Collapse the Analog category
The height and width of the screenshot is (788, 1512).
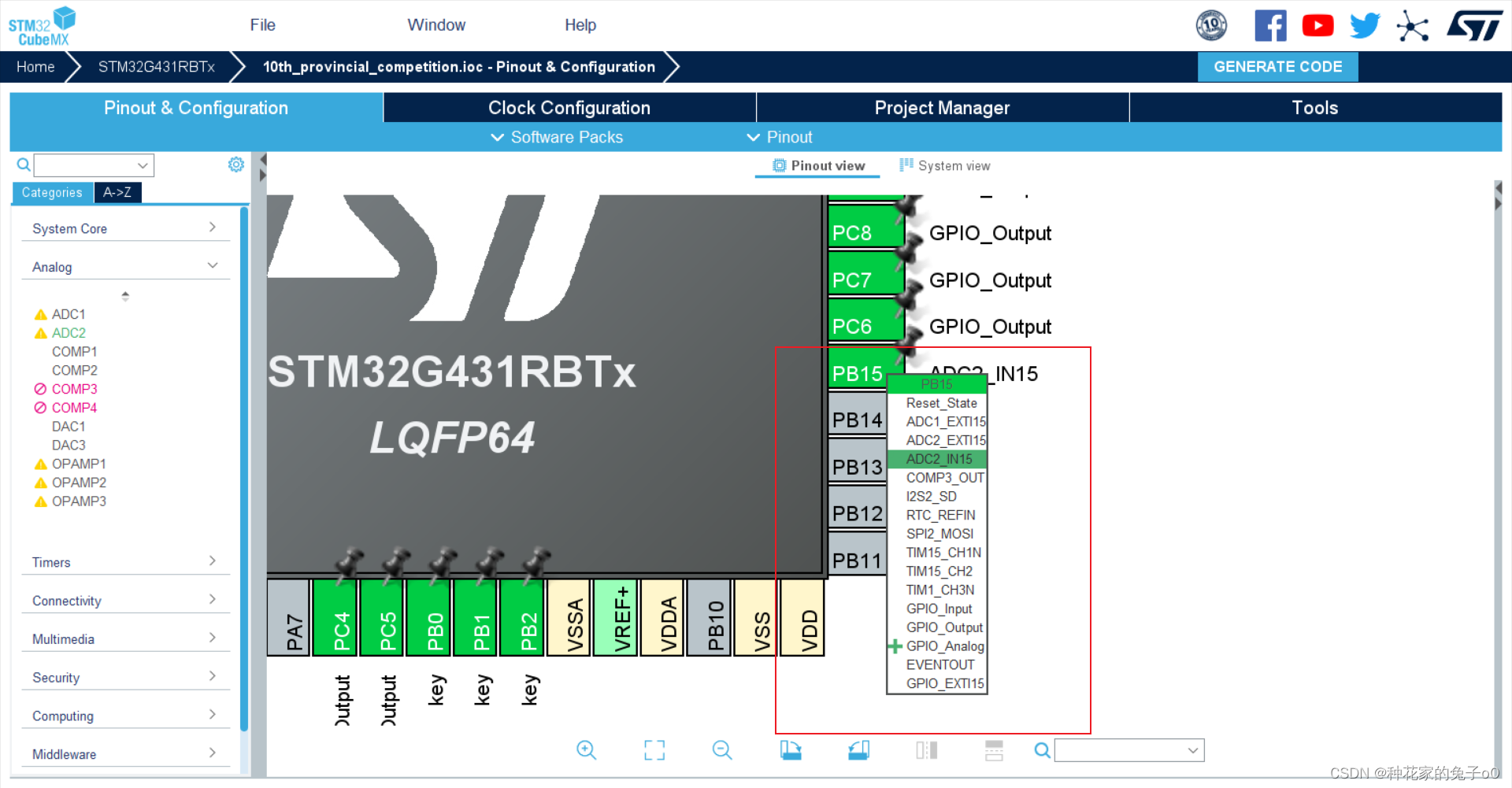(125, 267)
